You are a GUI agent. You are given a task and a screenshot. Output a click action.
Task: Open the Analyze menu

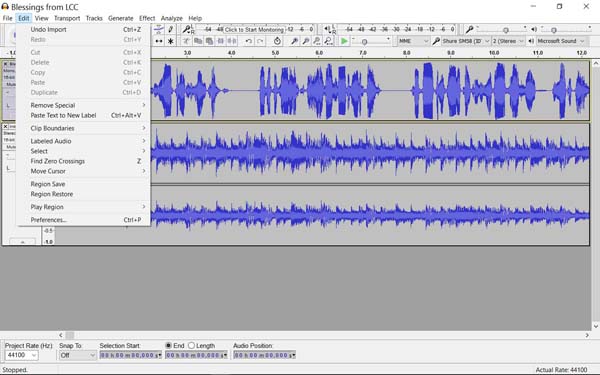[171, 18]
